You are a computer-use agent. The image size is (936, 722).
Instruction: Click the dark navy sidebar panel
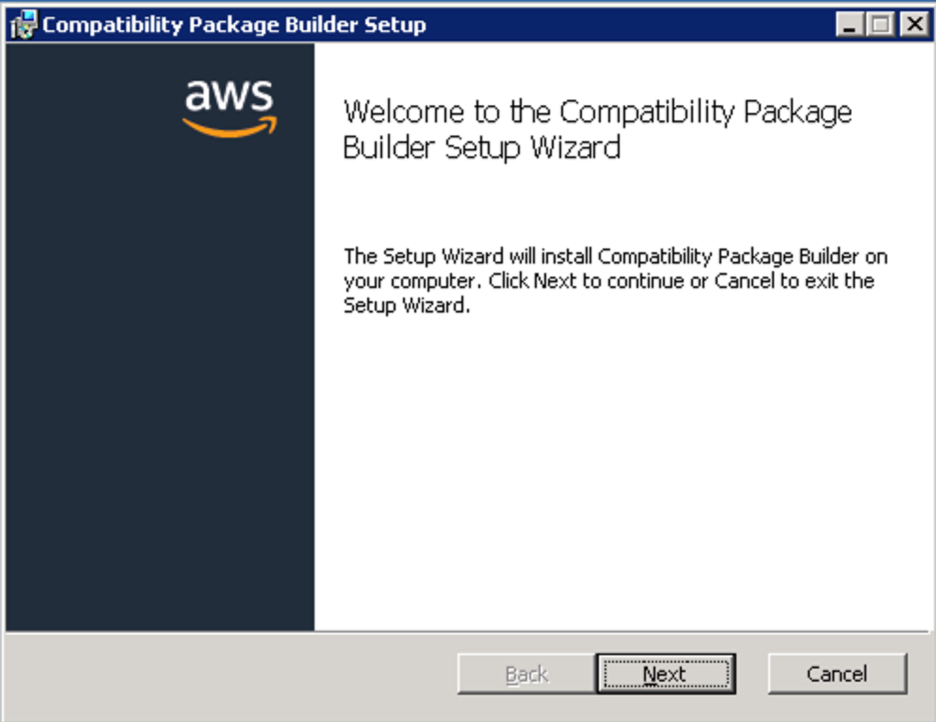[160, 400]
